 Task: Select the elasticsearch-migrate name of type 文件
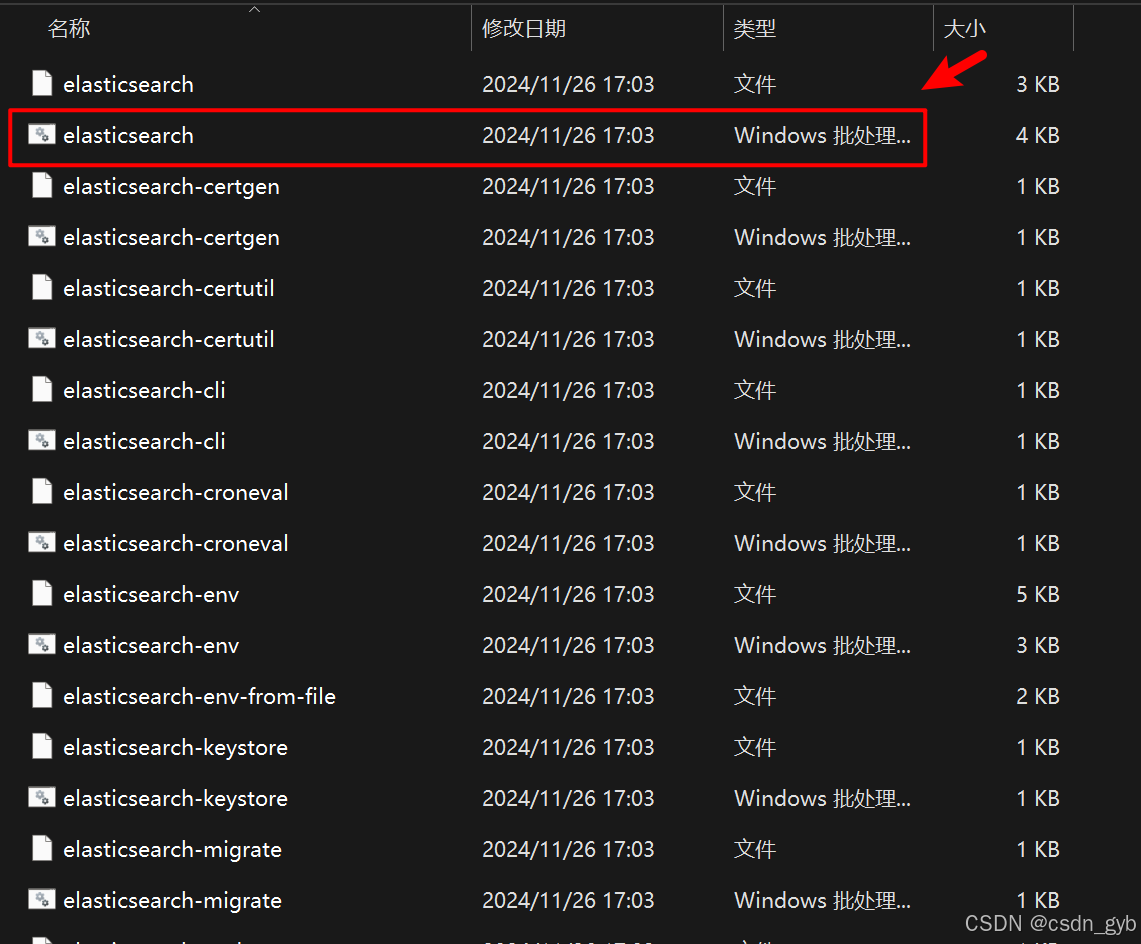(172, 849)
